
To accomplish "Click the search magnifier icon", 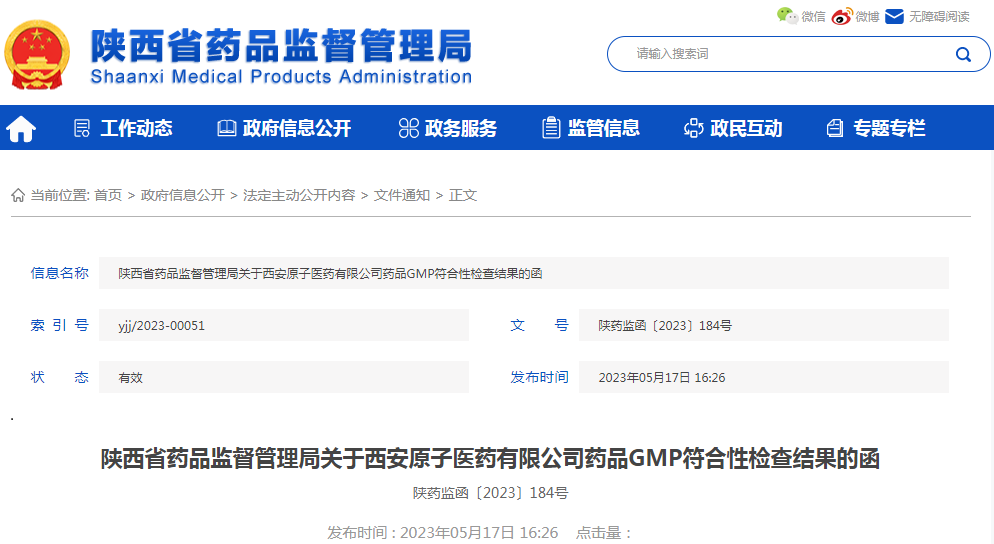I will 963,55.
